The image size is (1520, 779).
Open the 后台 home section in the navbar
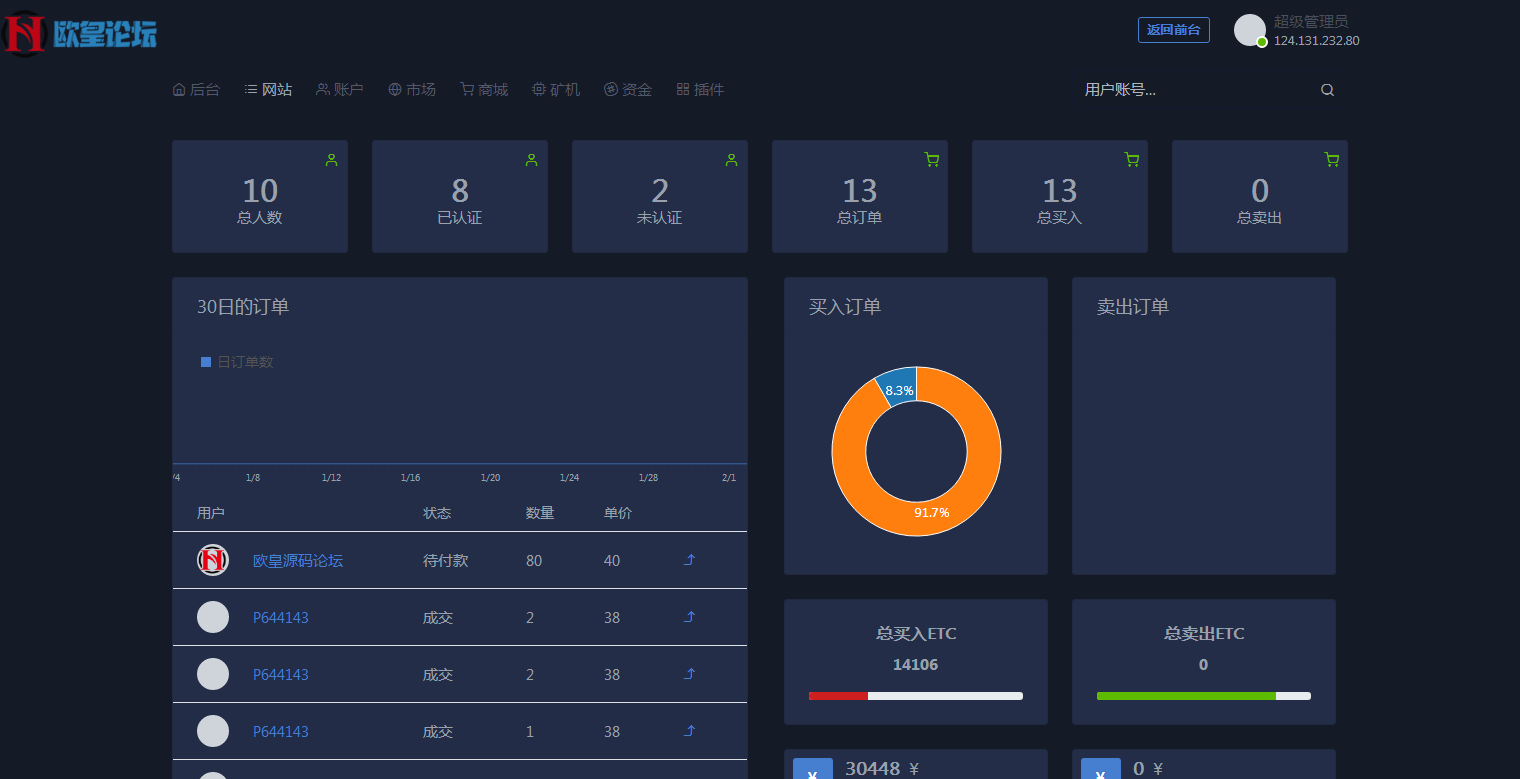[195, 89]
